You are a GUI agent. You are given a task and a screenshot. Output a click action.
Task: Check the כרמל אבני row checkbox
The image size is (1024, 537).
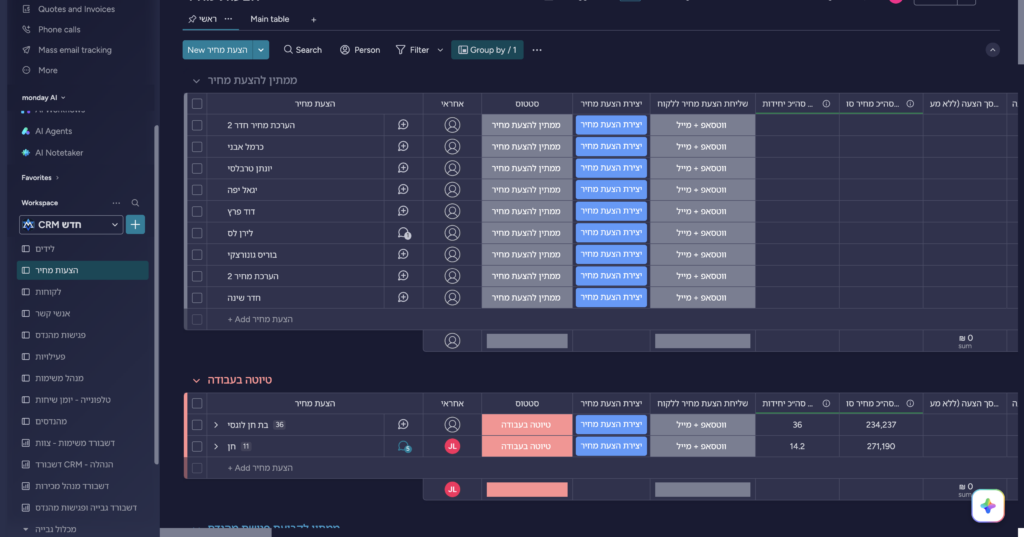[x=197, y=147]
